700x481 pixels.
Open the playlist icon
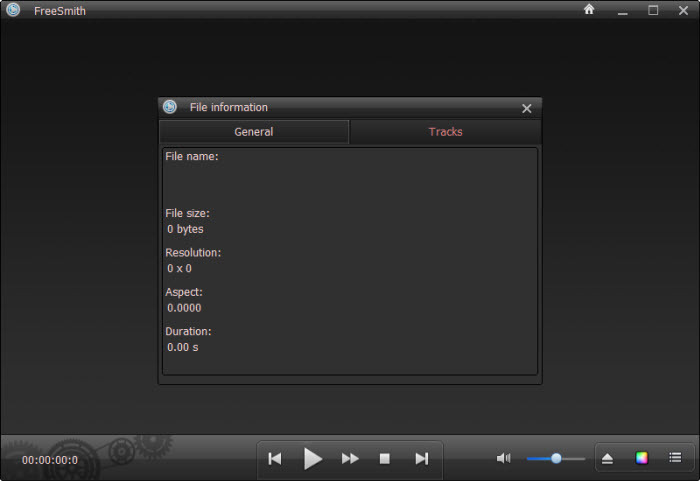coord(675,457)
